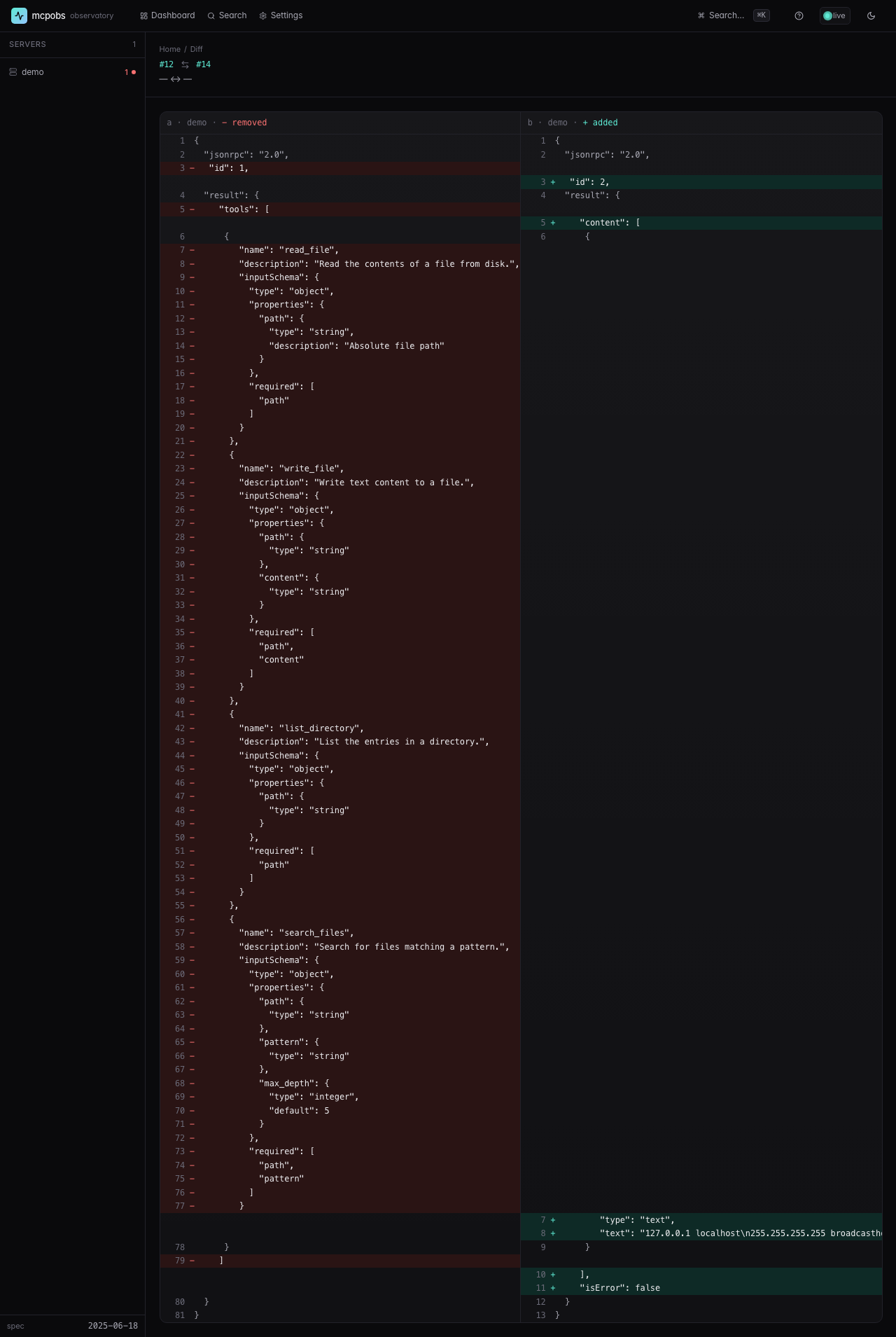The image size is (896, 1337).
Task: Click the line '"name": "list_directory",'
Action: click(340, 728)
